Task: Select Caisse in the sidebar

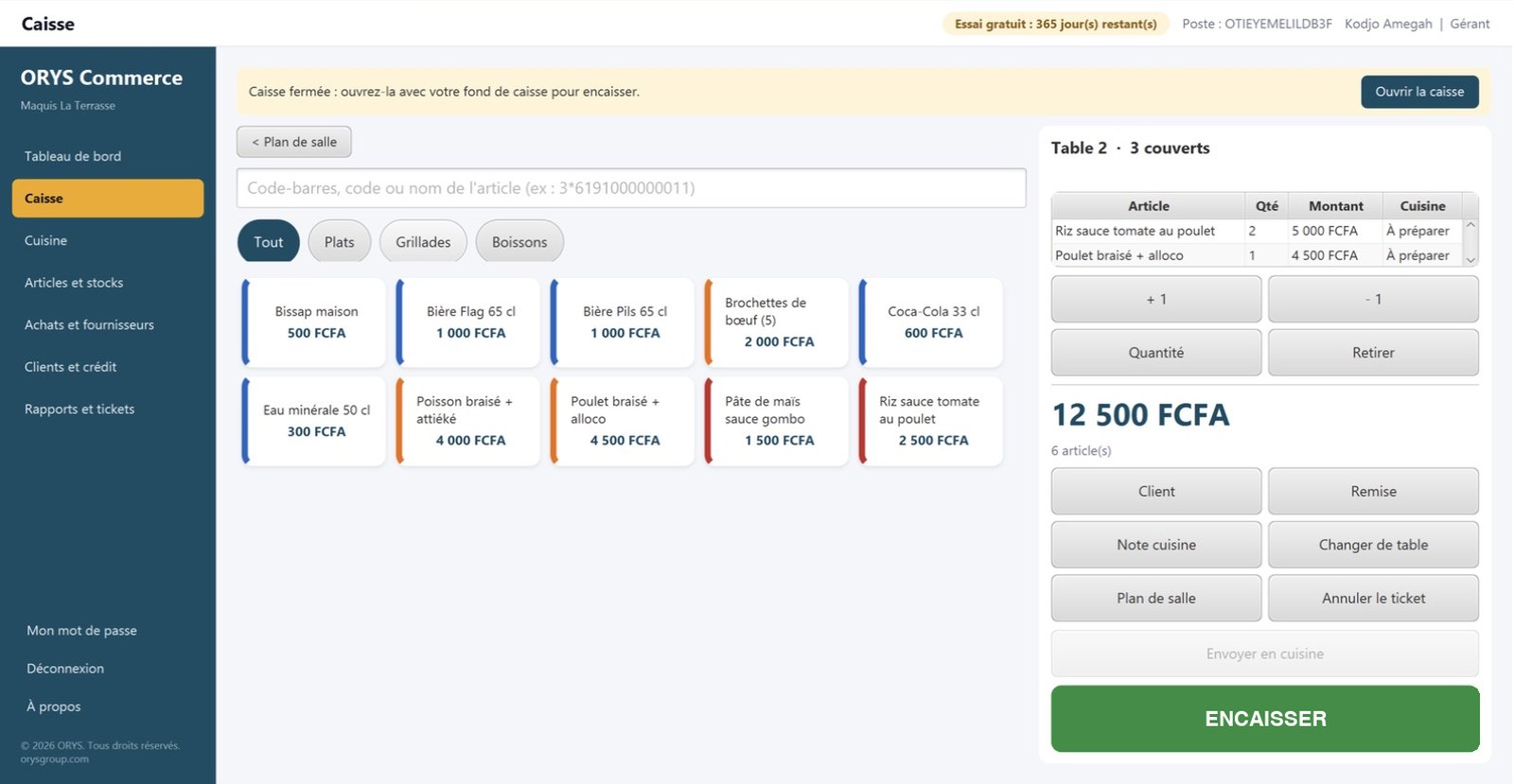Action: [x=108, y=199]
